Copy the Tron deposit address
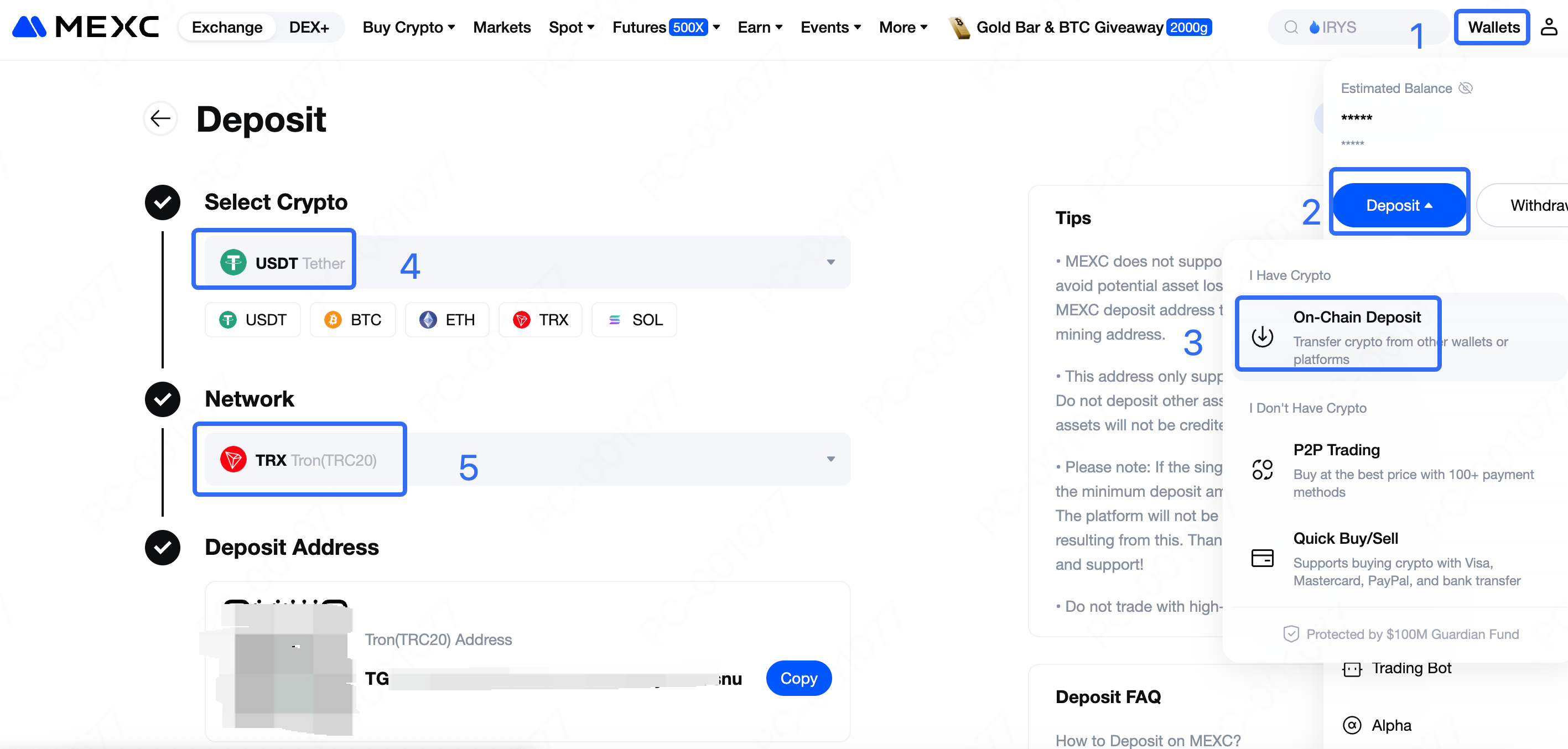Image resolution: width=1568 pixels, height=749 pixels. 798,678
